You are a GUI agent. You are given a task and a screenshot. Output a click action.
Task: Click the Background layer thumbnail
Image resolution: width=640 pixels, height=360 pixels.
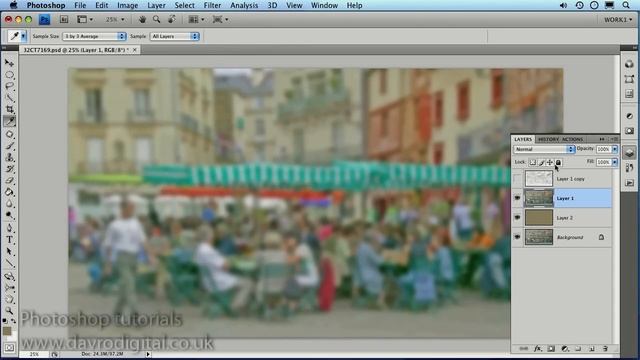click(x=538, y=237)
